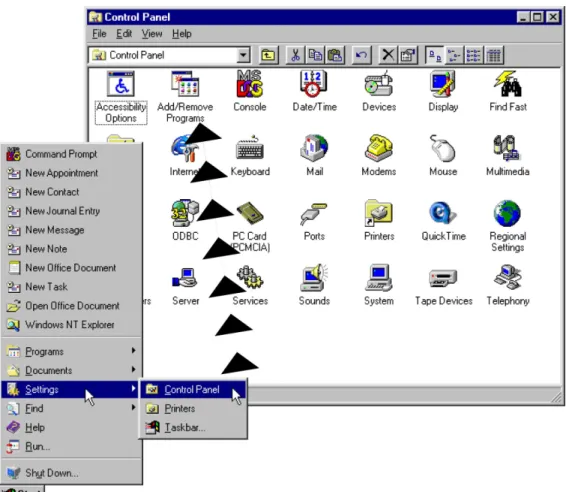The width and height of the screenshot is (566, 492).
Task: Switch to Details view
Action: pos(494,55)
